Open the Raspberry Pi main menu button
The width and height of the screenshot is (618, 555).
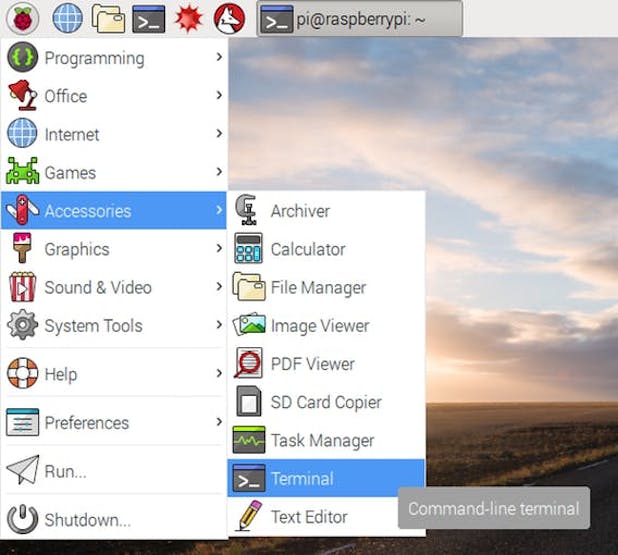(22, 18)
